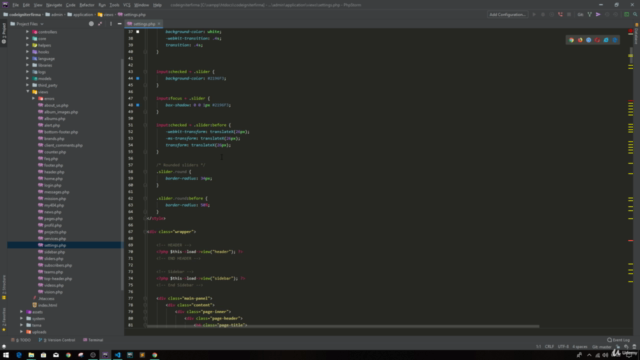
Task: Click the fold toggle on line 47
Action: click(x=145, y=98)
